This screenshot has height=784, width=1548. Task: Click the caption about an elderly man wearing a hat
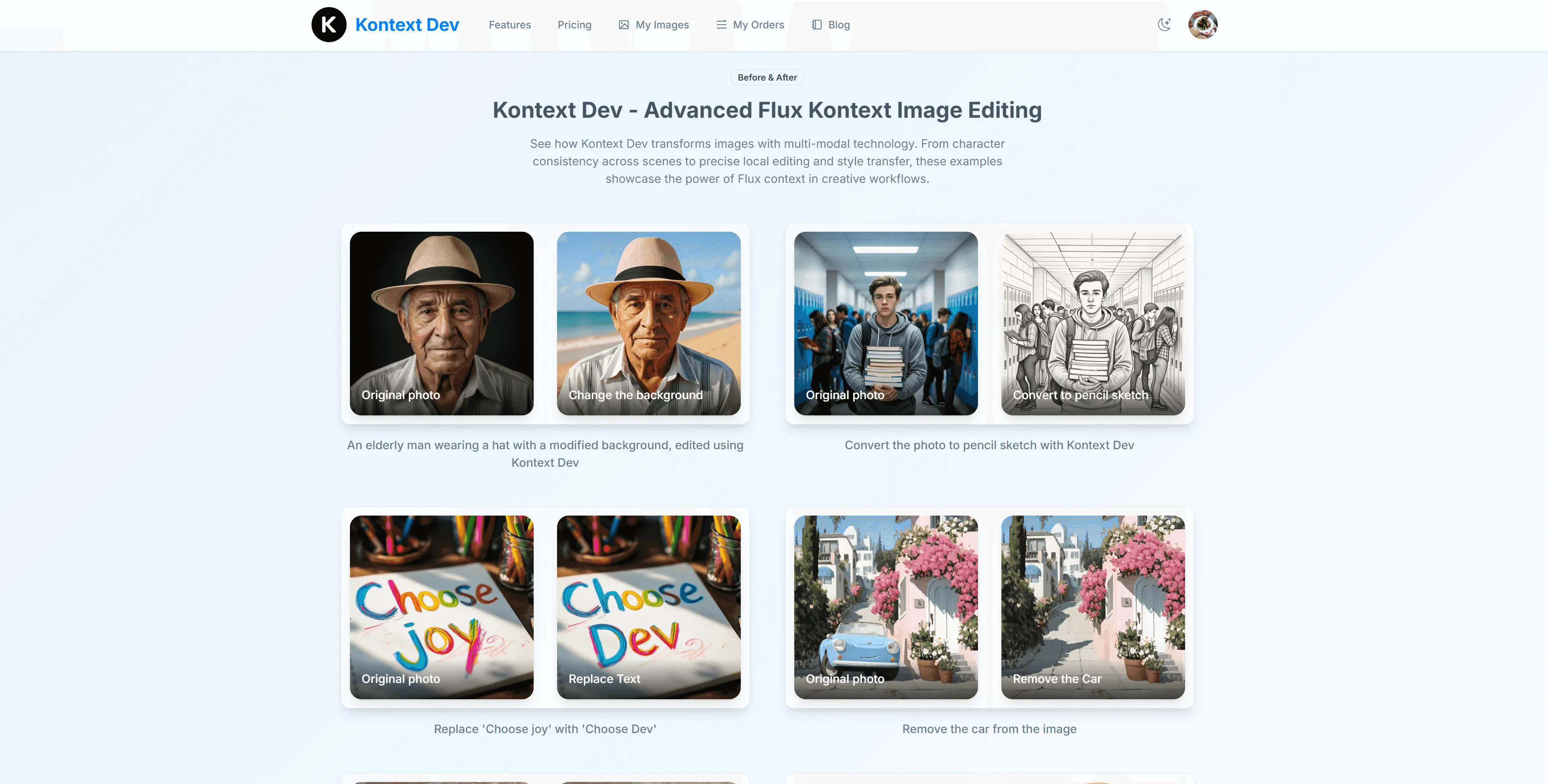[x=545, y=454]
